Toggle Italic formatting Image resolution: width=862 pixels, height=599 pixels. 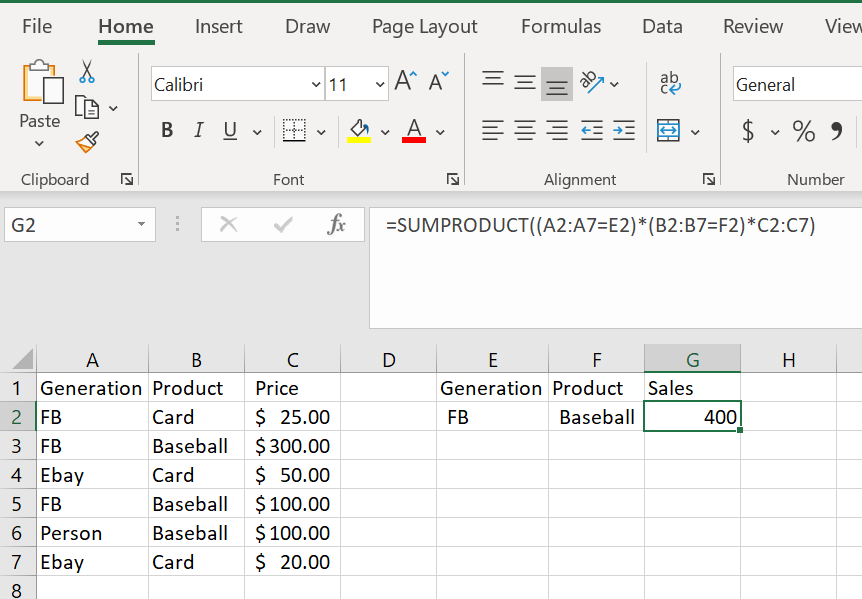pyautogui.click(x=198, y=130)
